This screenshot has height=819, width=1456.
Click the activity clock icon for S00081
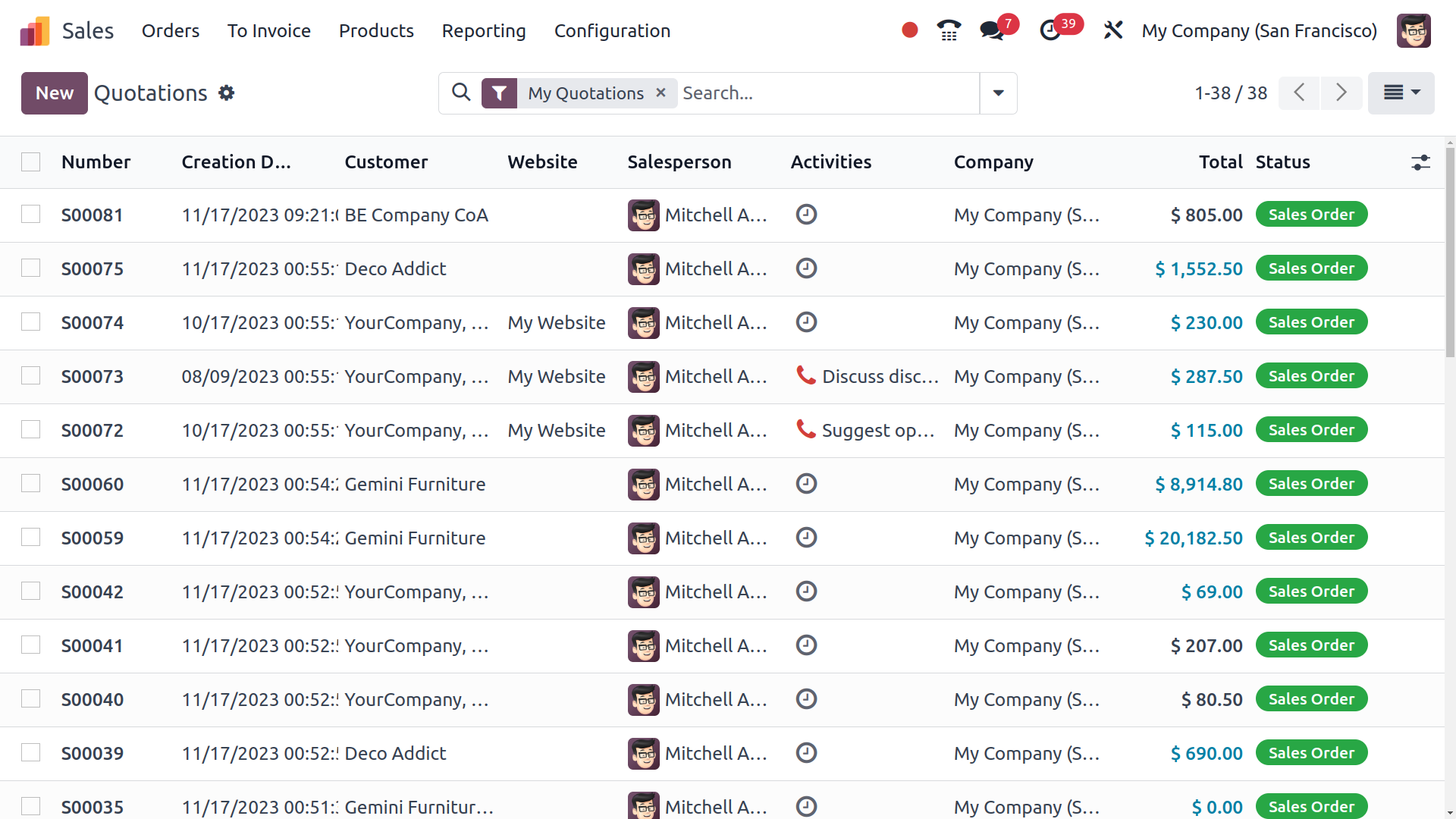tap(806, 215)
